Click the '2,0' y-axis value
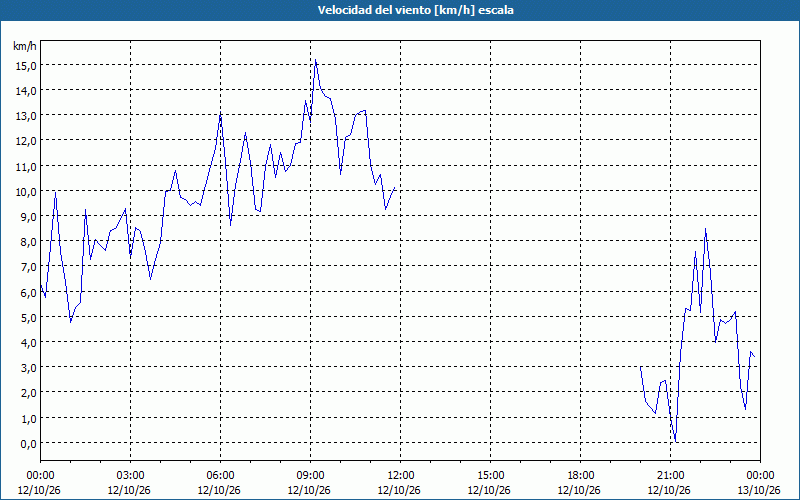 (x=30, y=393)
